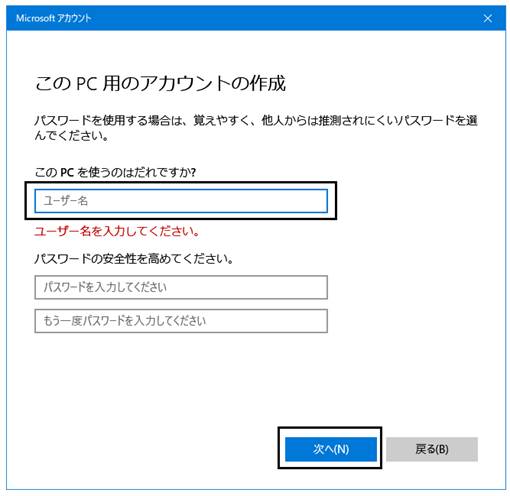Click the red ユーザー名を入力してください error message
The image size is (510, 496).
click(x=117, y=231)
